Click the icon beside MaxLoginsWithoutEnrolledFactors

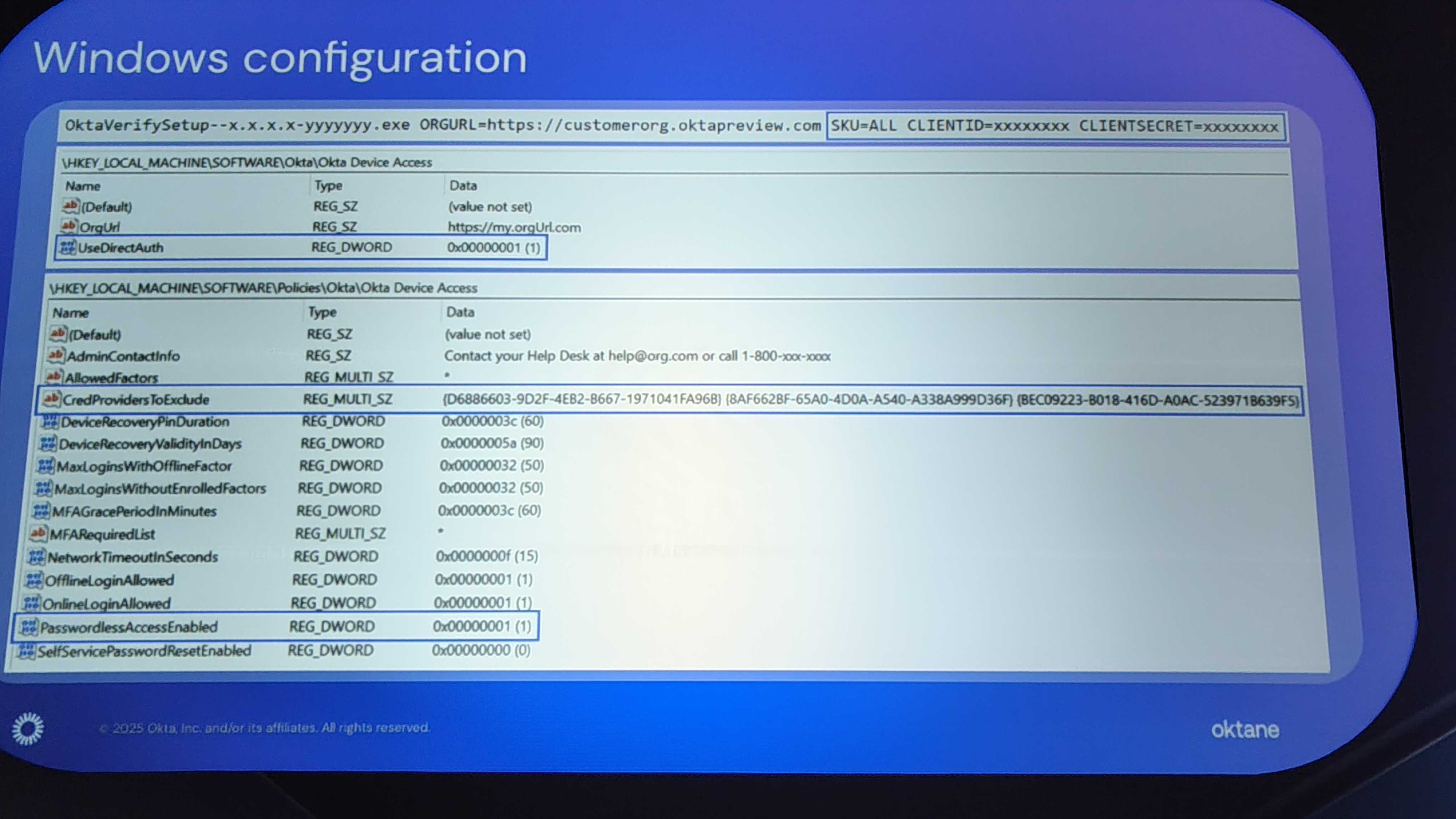(x=44, y=488)
